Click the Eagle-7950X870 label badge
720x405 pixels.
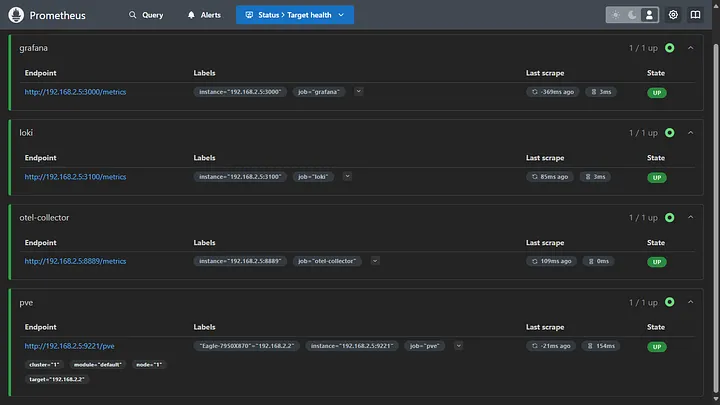247,346
